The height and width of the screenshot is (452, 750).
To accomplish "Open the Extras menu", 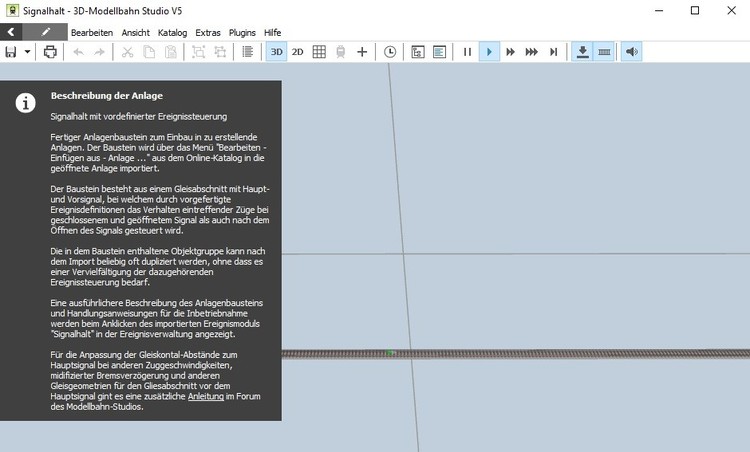I will tap(208, 33).
